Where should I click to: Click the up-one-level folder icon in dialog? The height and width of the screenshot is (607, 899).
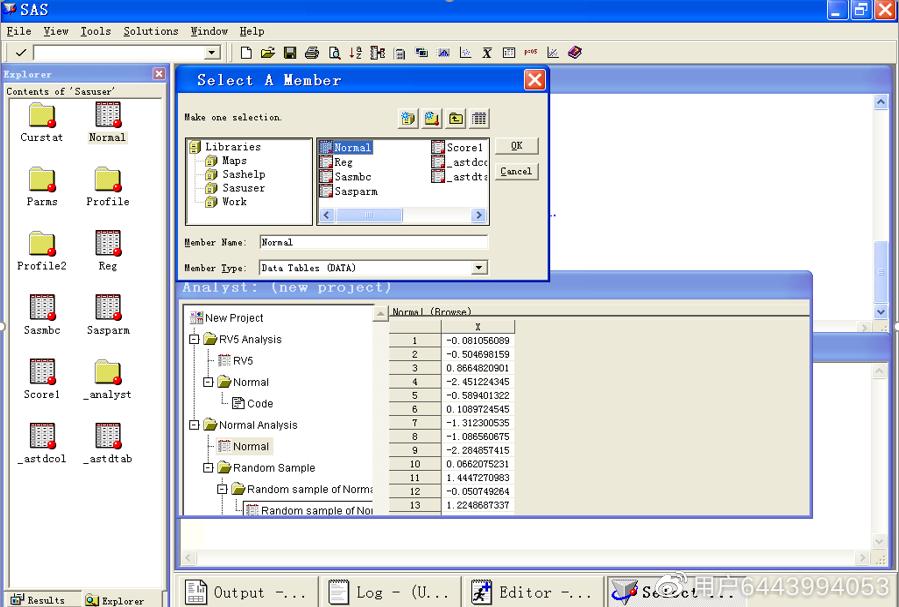pyautogui.click(x=456, y=119)
